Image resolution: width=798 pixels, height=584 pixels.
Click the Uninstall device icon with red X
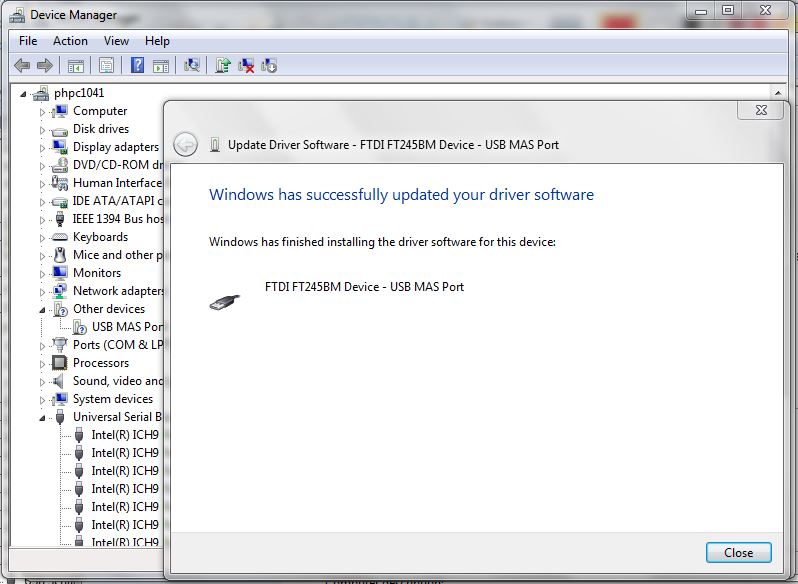click(246, 66)
